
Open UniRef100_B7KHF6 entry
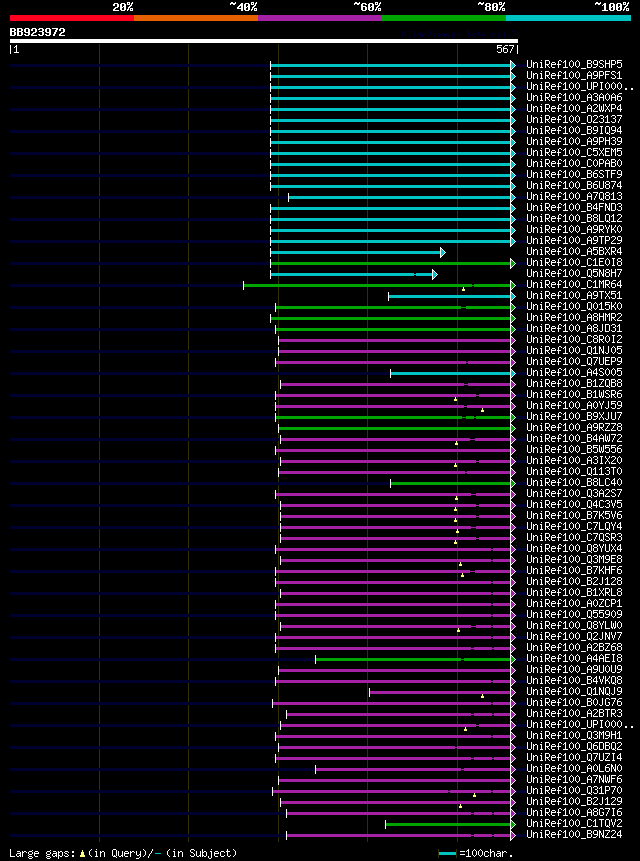tap(574, 570)
